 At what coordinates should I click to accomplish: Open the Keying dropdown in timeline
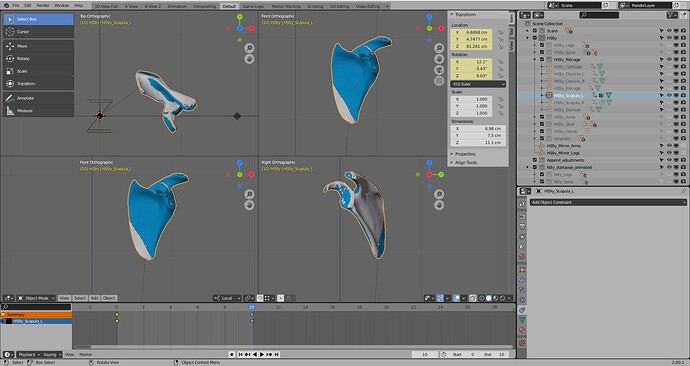pyautogui.click(x=52, y=354)
